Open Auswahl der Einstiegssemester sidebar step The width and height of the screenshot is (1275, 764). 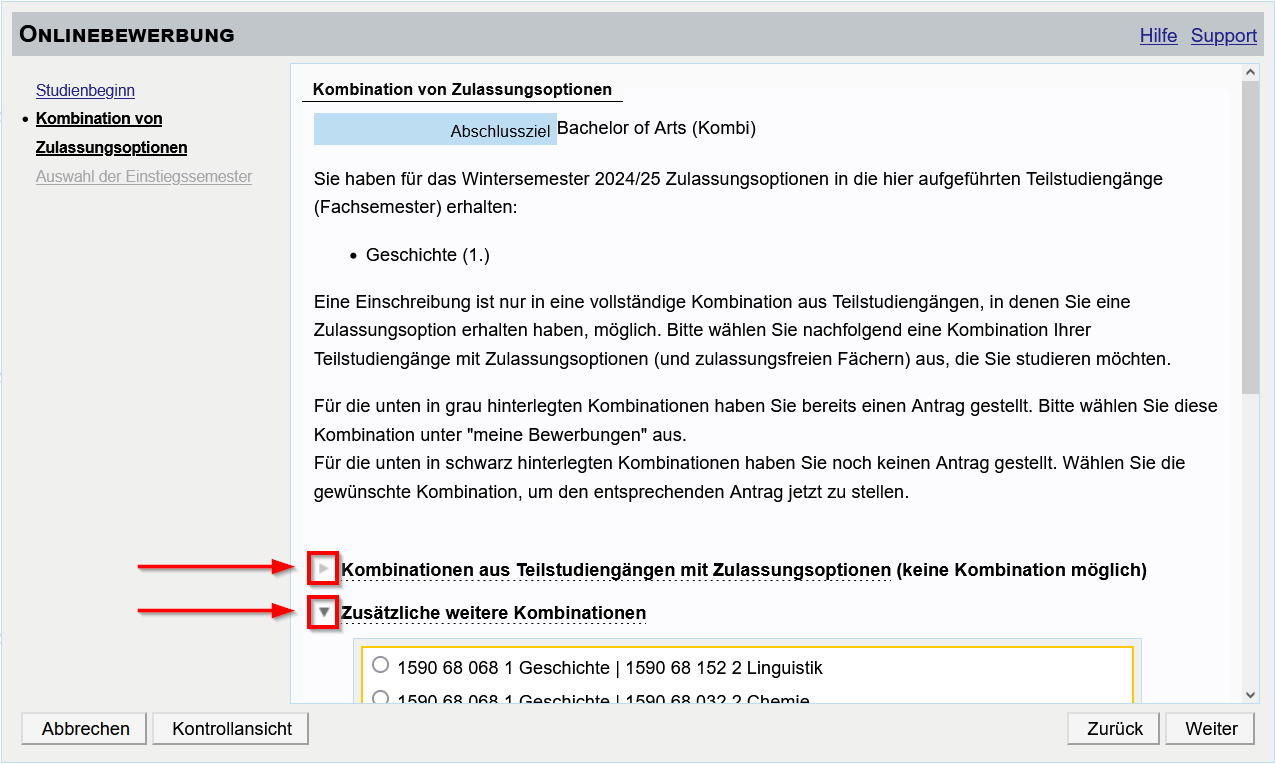[144, 177]
